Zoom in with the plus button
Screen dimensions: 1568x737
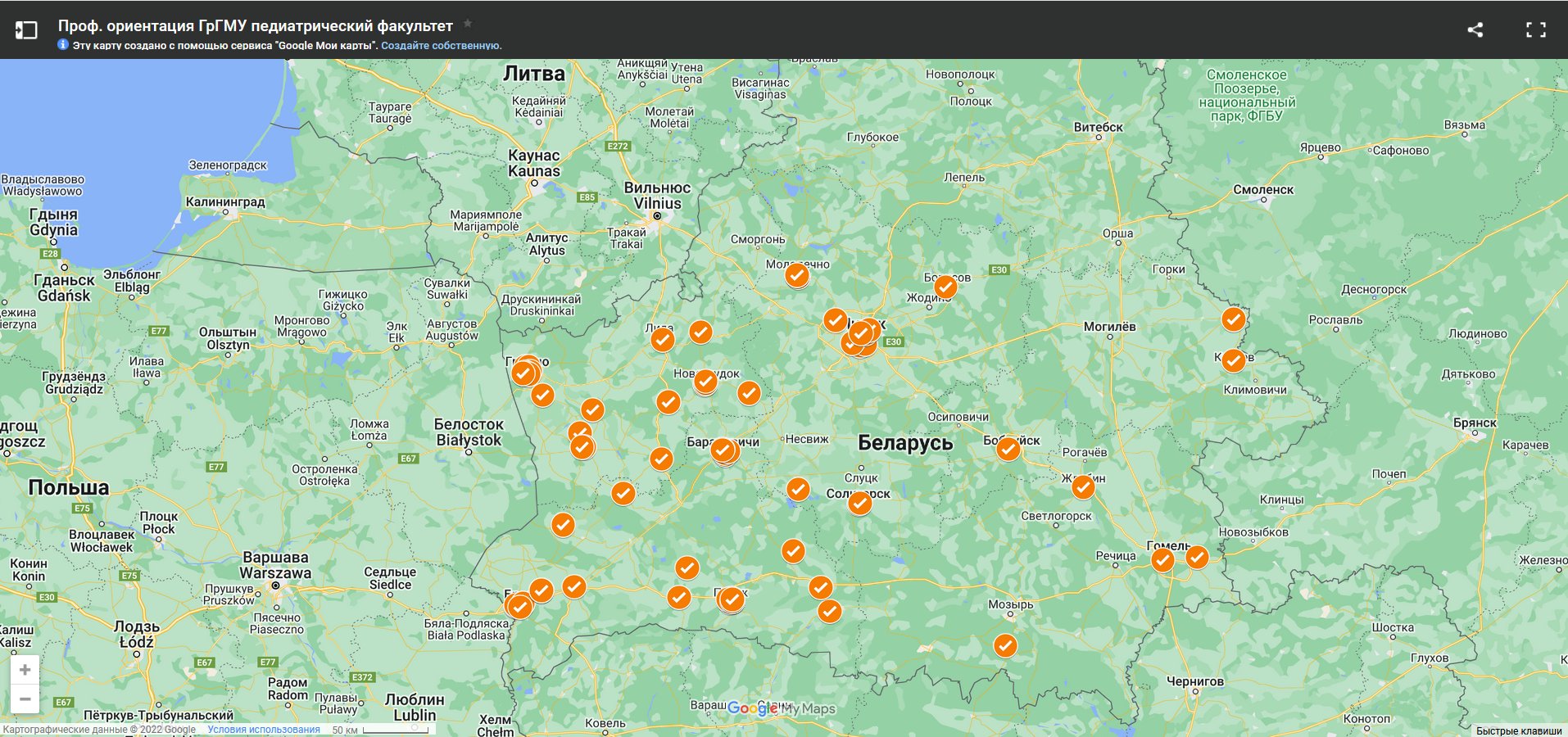pos(25,670)
